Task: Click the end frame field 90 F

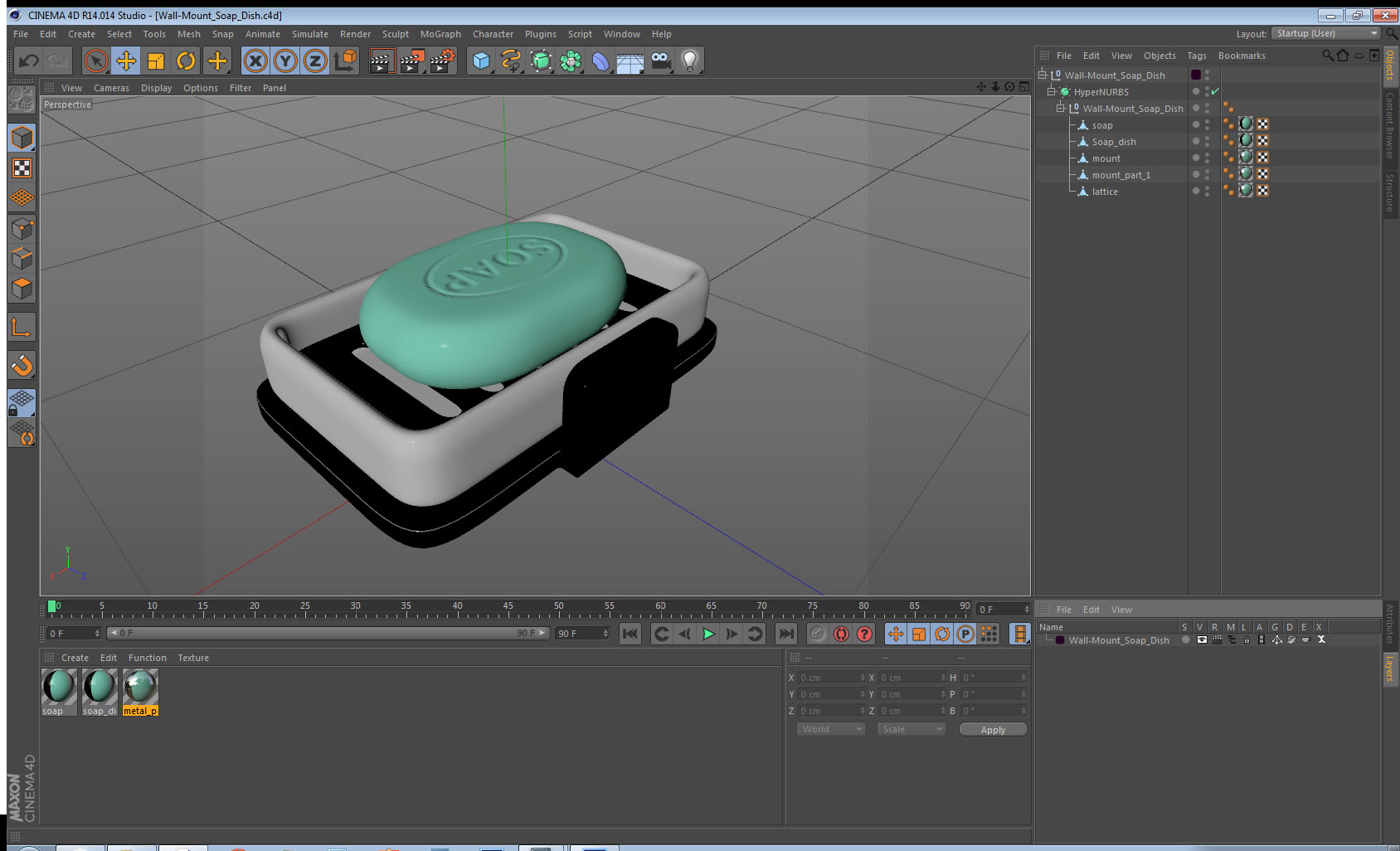Action: point(582,633)
